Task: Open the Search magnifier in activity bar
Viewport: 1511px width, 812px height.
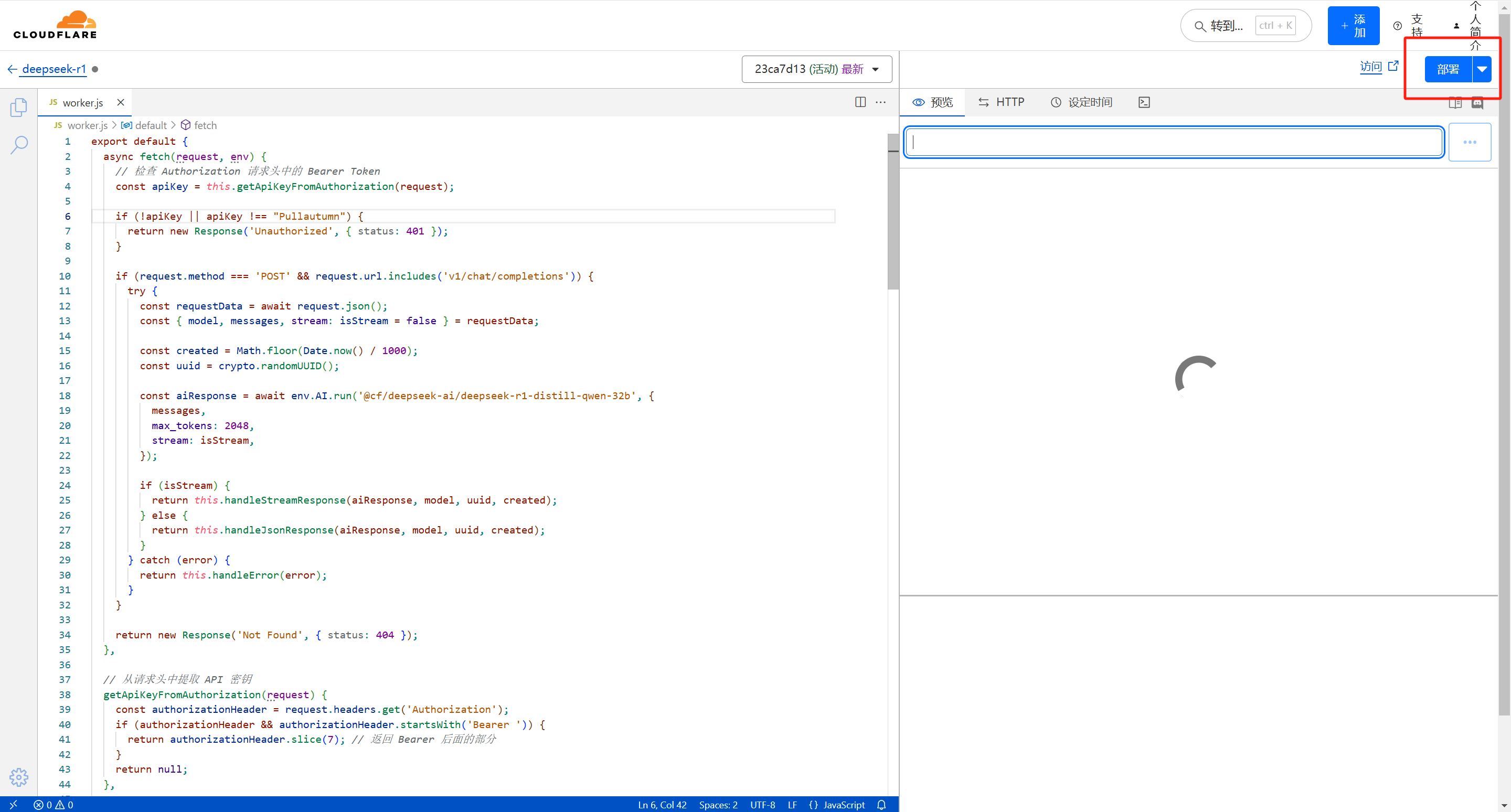Action: click(x=19, y=144)
